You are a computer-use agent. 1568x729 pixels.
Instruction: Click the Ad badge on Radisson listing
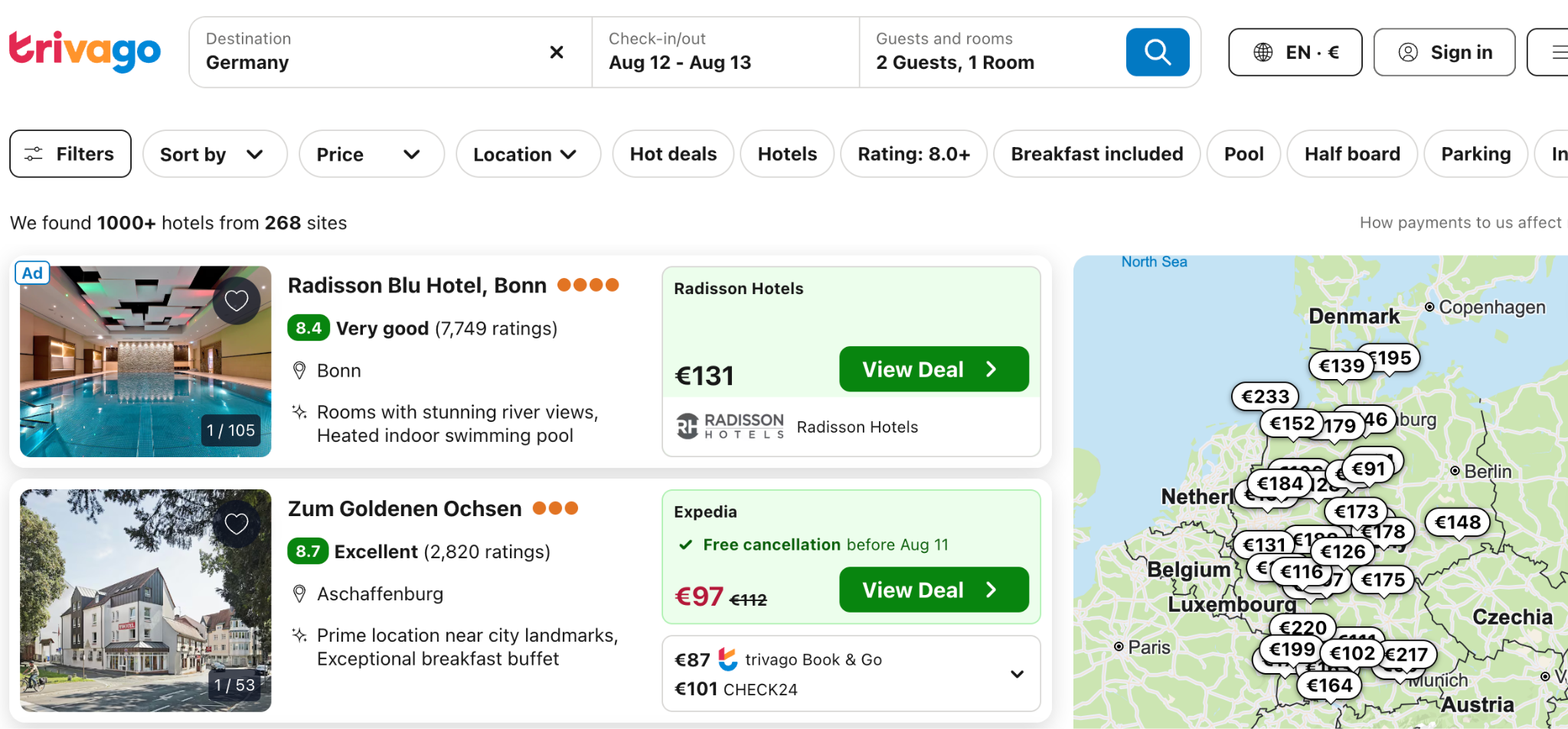coord(32,273)
